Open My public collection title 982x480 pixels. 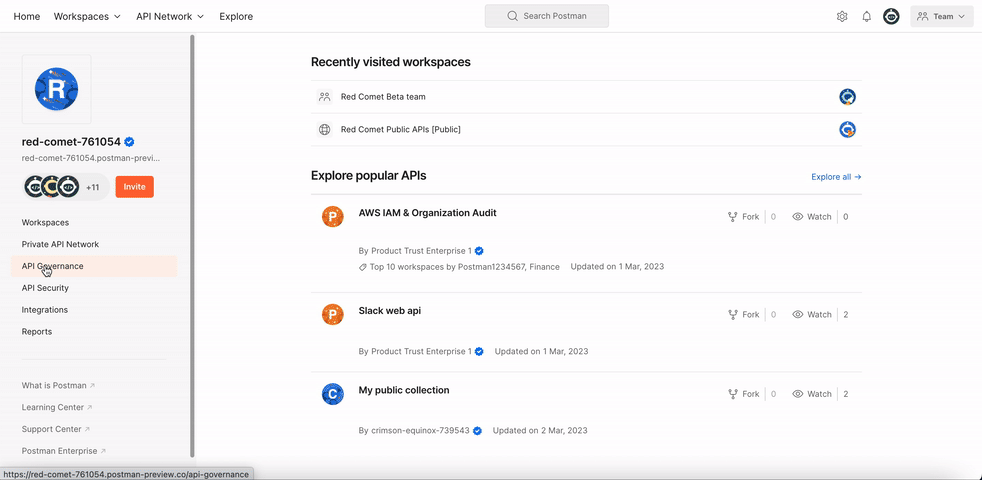(x=404, y=390)
